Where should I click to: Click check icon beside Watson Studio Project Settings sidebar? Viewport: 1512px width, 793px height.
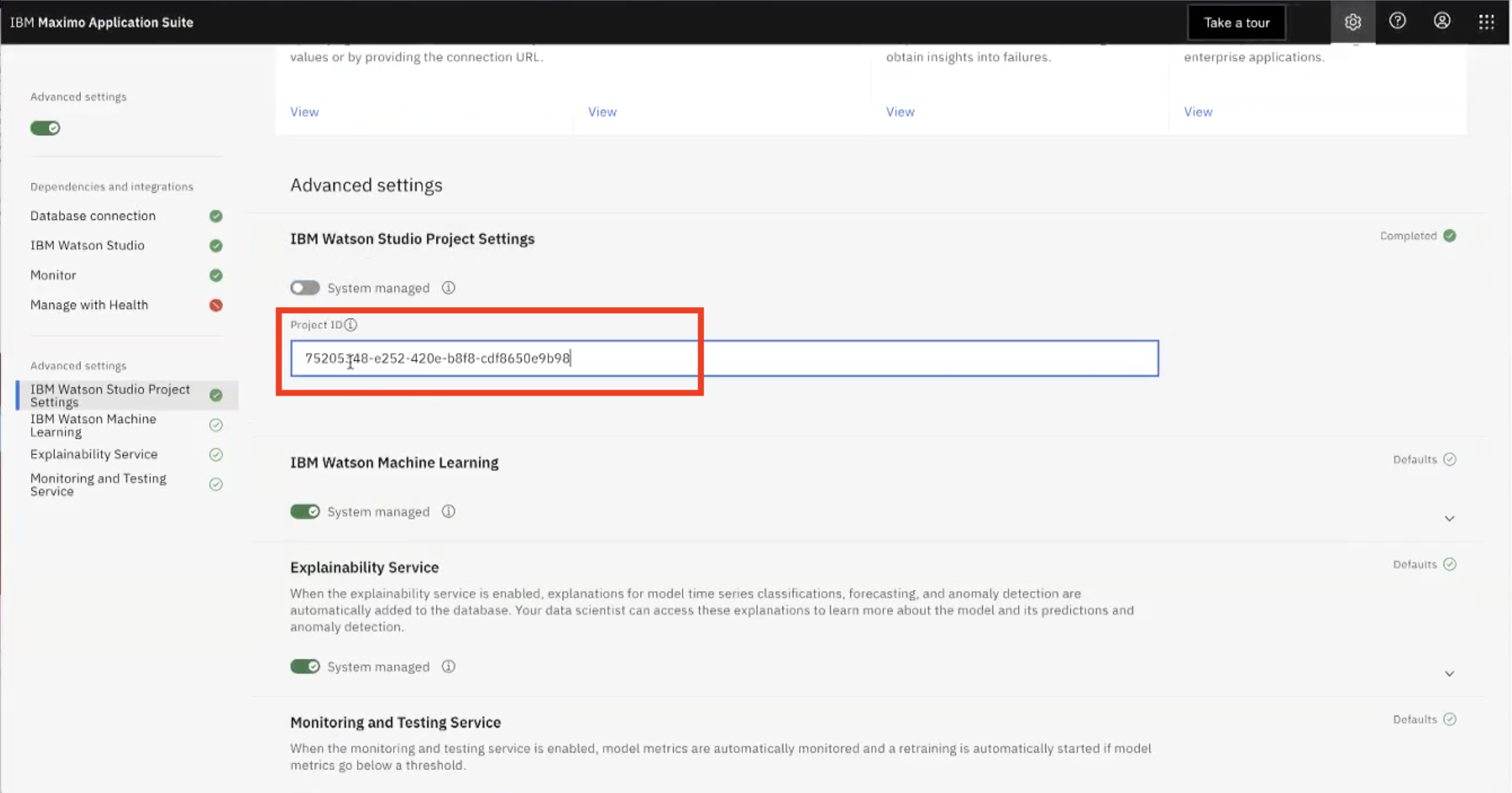216,395
